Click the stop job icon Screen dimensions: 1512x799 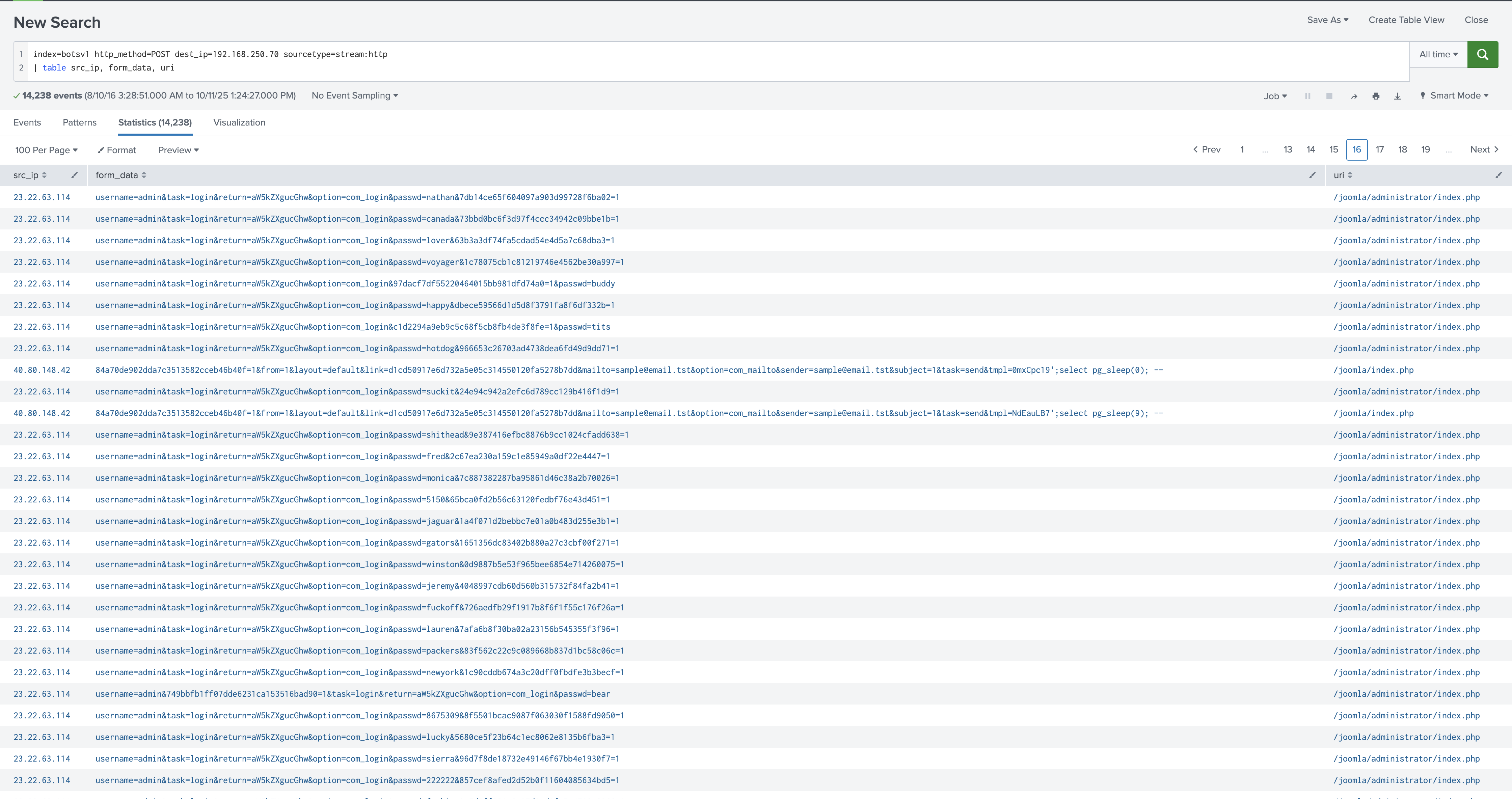pyautogui.click(x=1329, y=96)
